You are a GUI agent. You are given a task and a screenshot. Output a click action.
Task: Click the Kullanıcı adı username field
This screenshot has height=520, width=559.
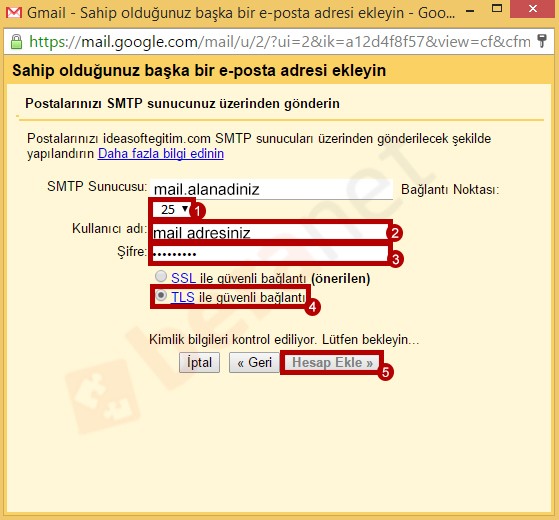270,233
